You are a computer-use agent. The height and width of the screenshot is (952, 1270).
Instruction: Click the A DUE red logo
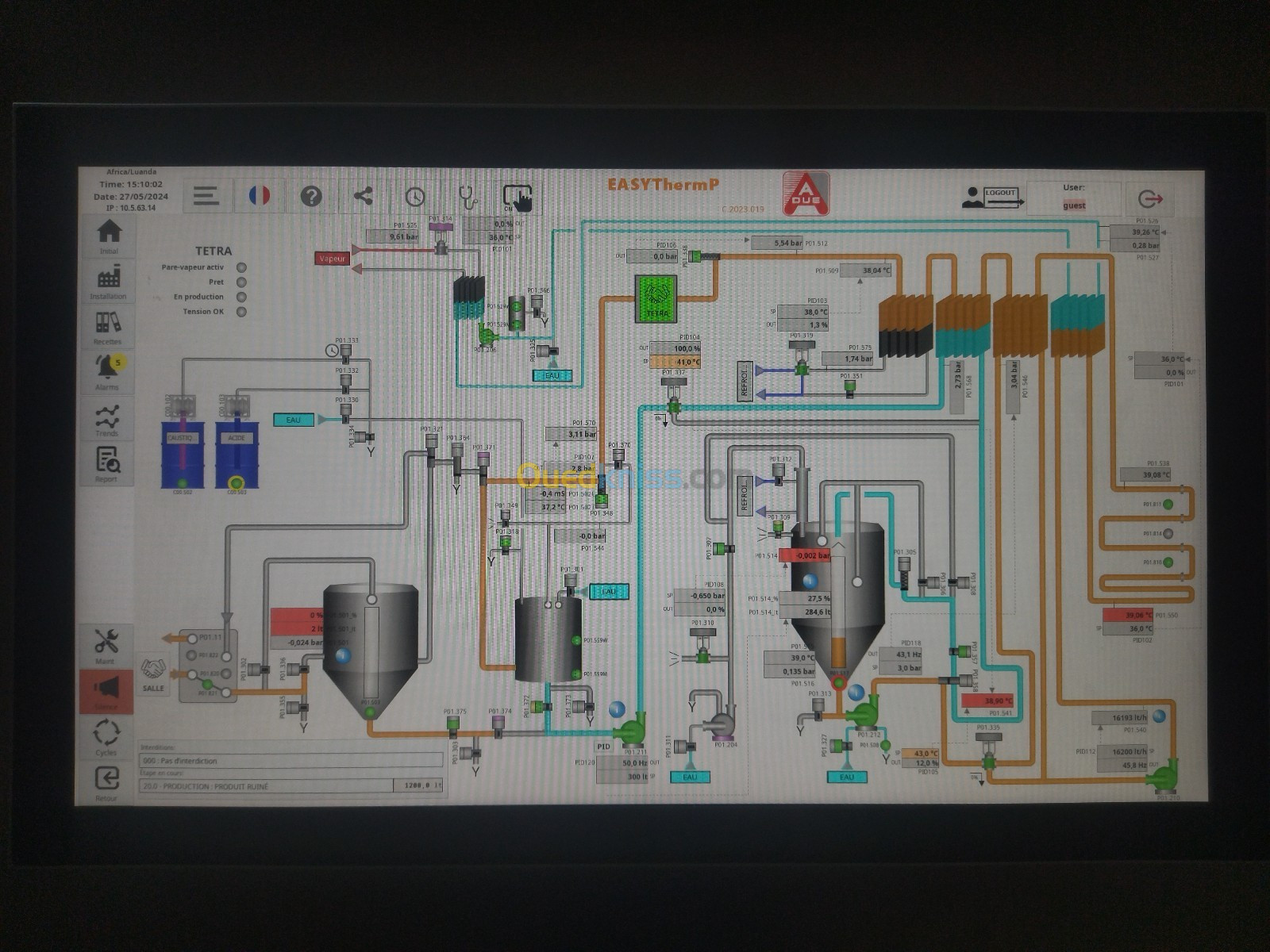click(806, 194)
